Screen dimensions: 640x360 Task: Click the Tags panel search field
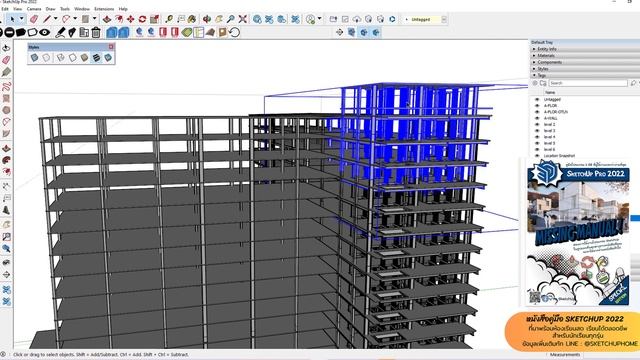[588, 83]
